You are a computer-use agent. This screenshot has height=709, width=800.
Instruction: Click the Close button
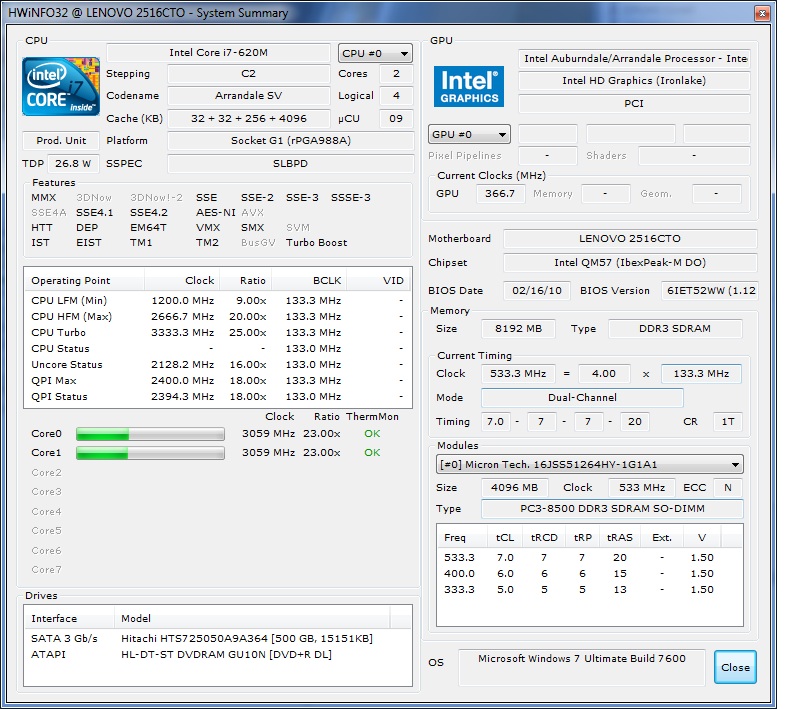[x=735, y=667]
